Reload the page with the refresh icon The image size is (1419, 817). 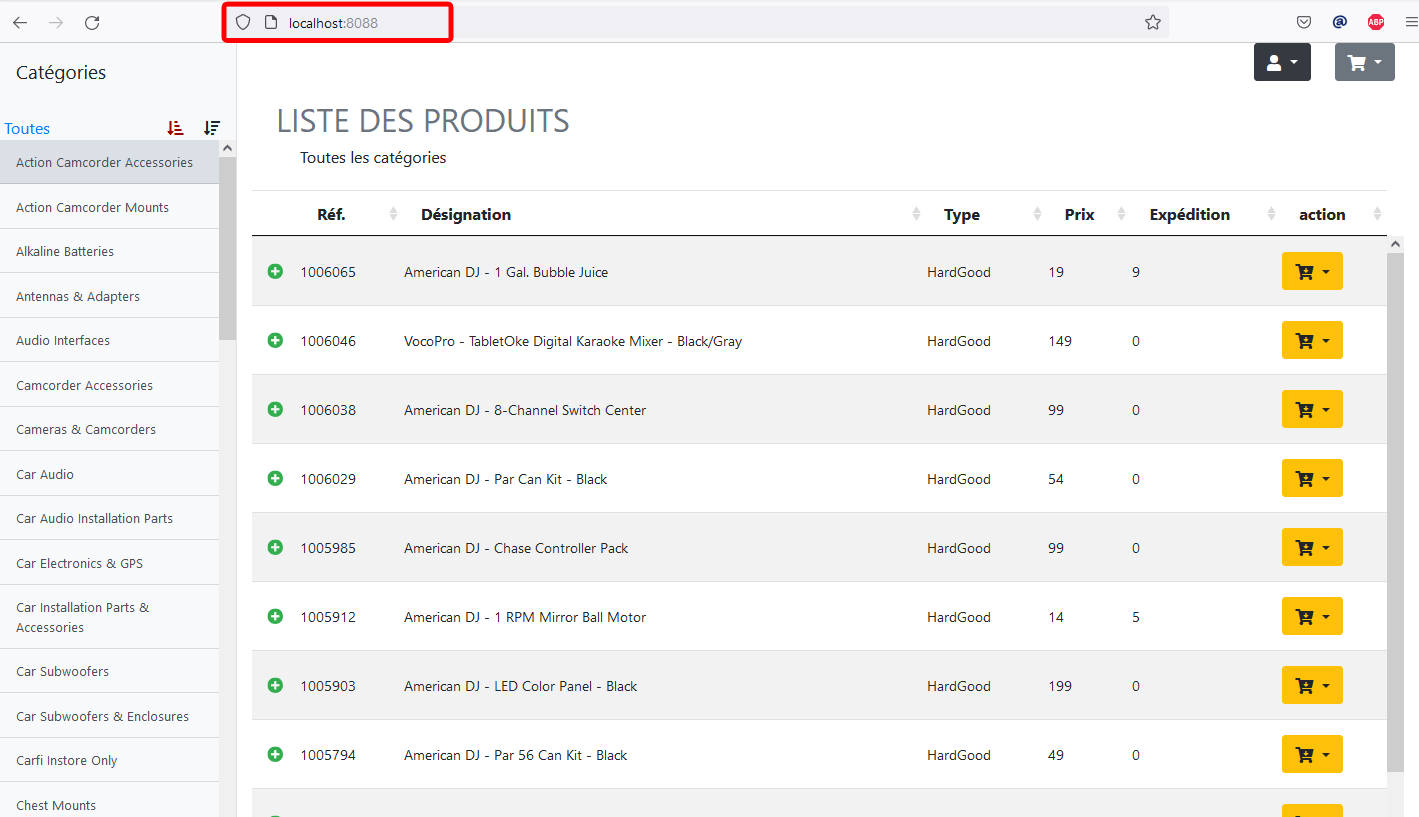92,22
